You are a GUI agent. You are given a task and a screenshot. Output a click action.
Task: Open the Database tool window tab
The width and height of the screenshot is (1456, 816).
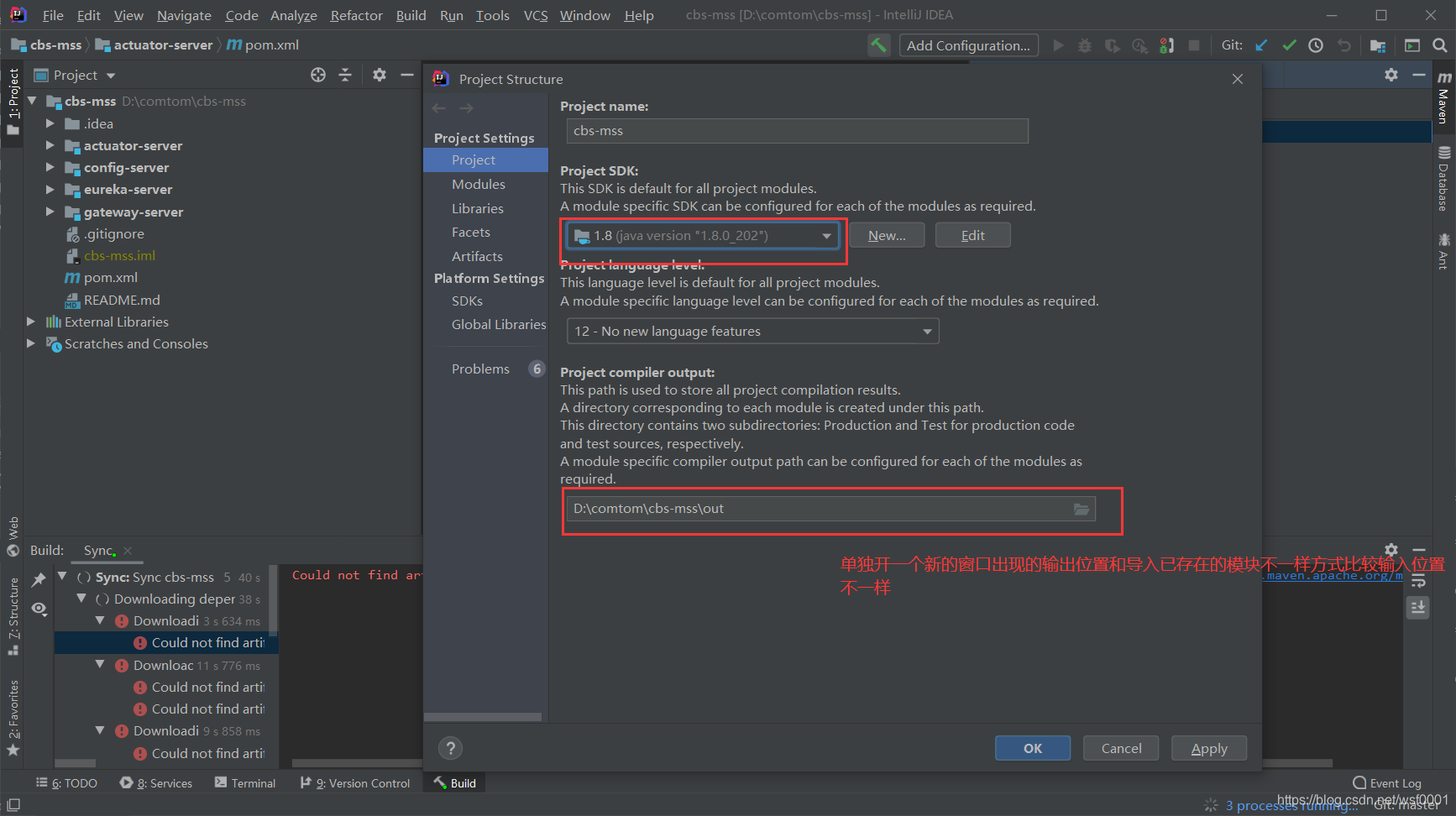tap(1443, 179)
